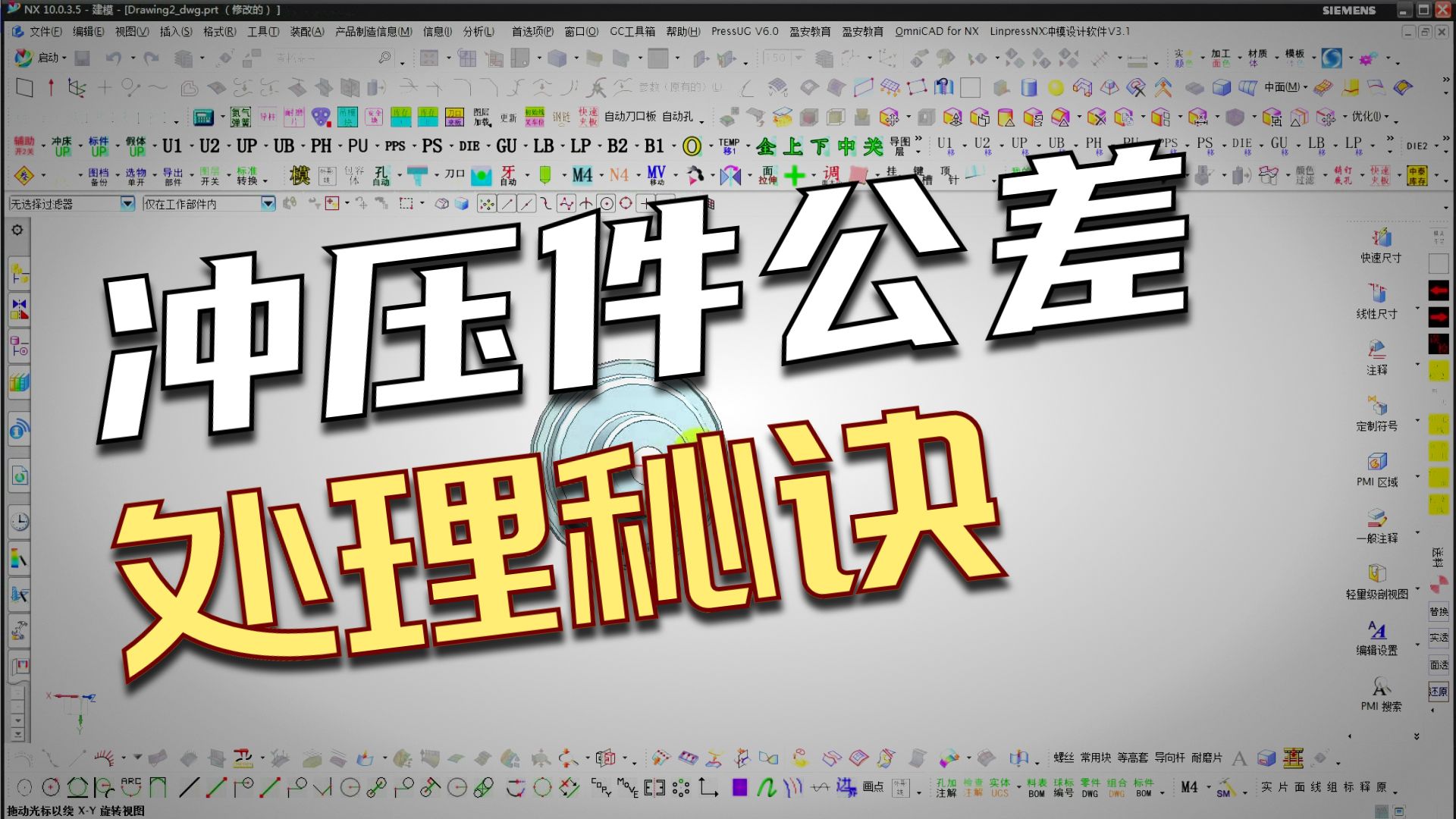Click the 螺丝 screw button in bottom toolbar
Viewport: 1456px width, 819px height.
click(x=1063, y=758)
